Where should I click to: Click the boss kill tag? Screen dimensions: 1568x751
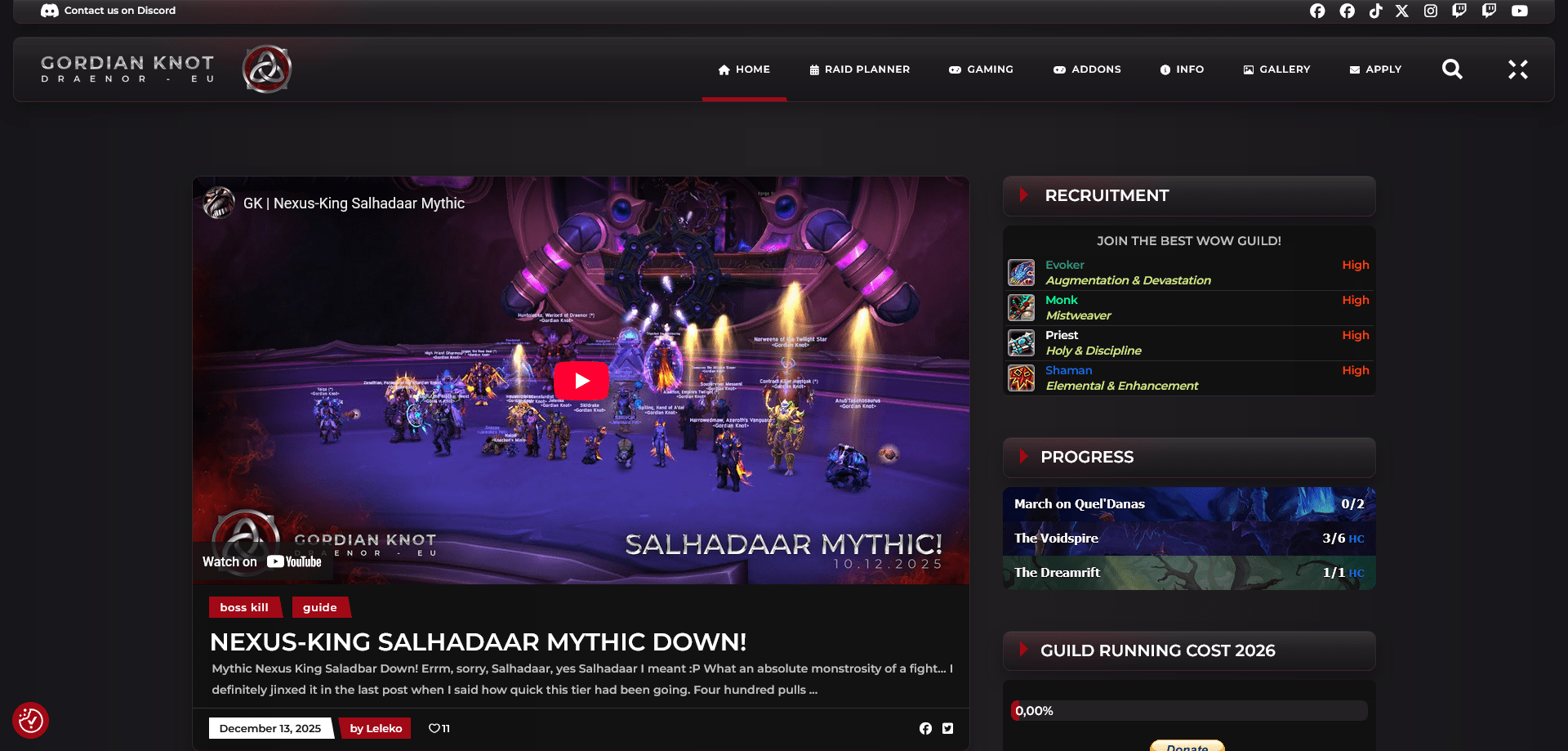point(244,607)
